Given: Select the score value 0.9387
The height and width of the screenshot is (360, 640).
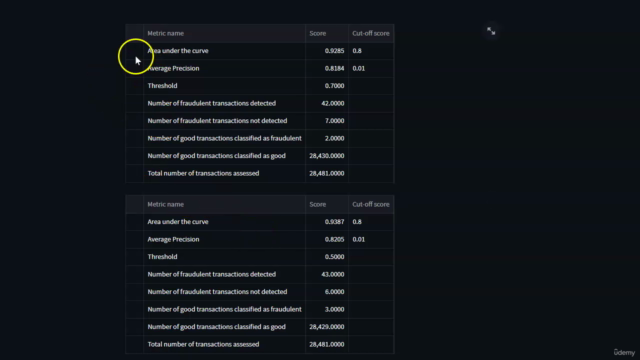Looking at the screenshot, I should pyautogui.click(x=334, y=222).
